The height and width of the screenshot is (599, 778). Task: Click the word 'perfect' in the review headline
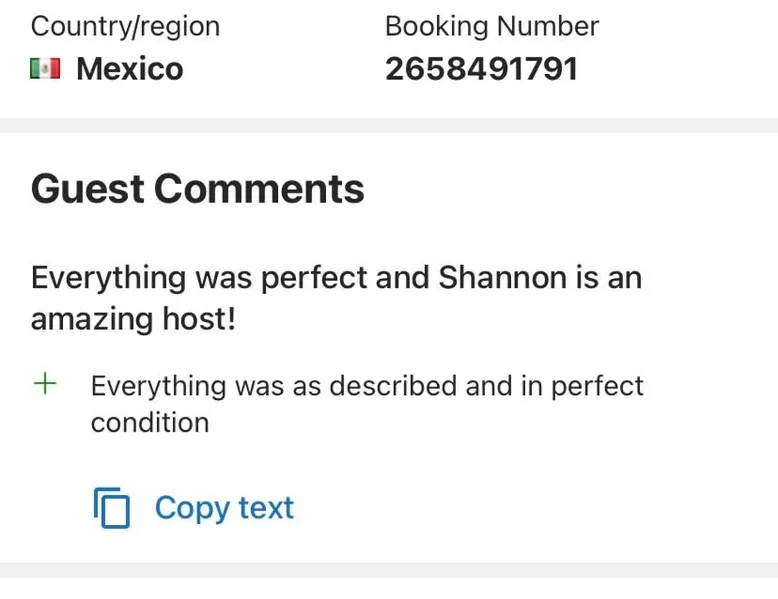tap(314, 277)
